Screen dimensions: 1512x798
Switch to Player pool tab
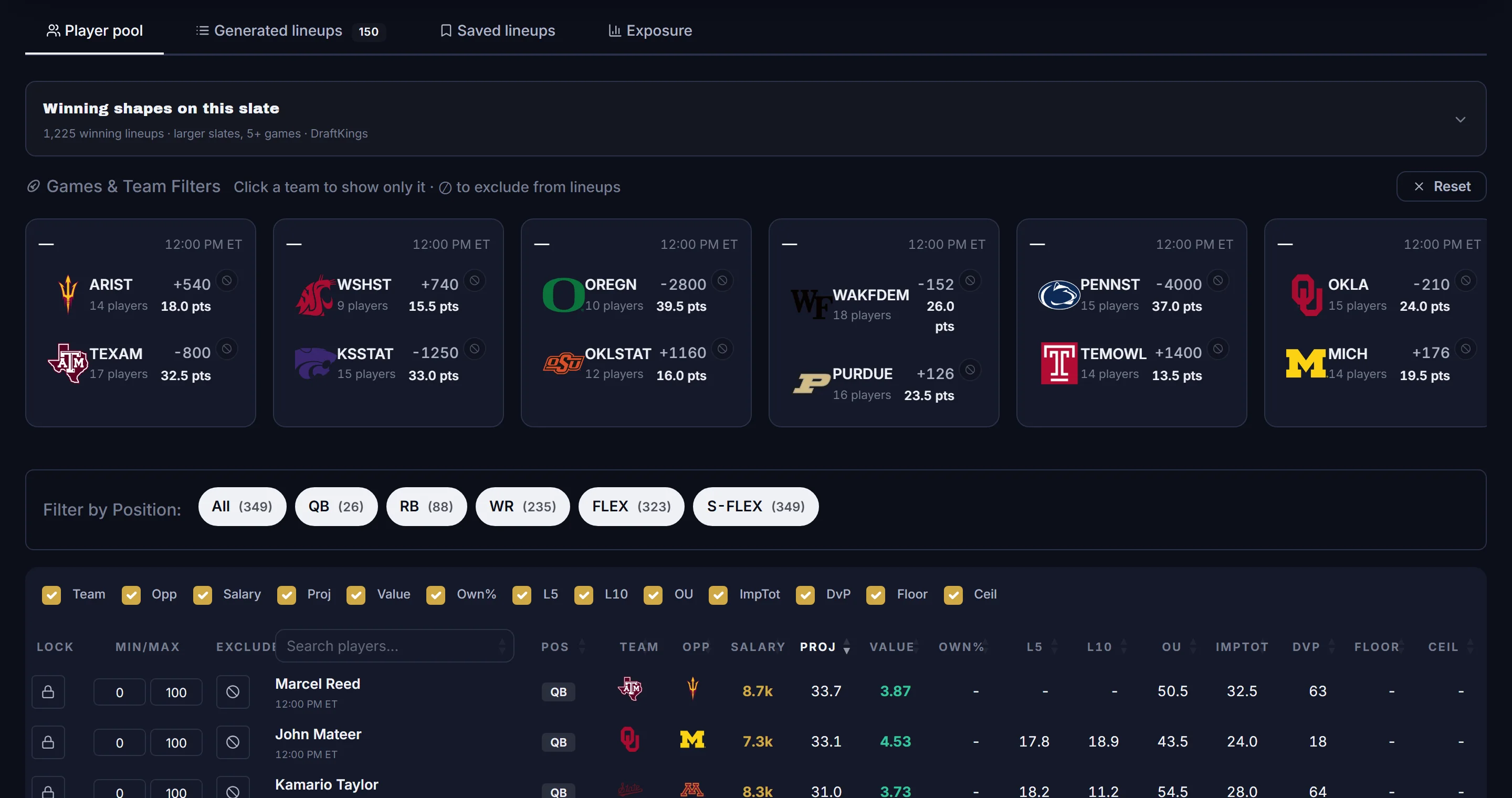[94, 30]
